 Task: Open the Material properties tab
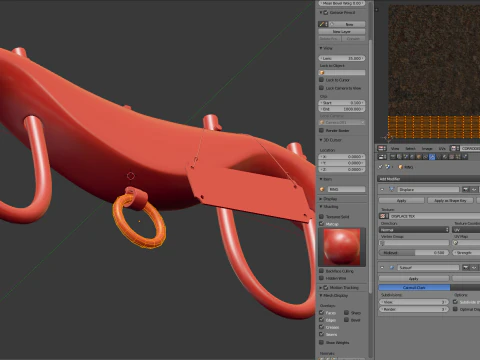tap(445, 157)
